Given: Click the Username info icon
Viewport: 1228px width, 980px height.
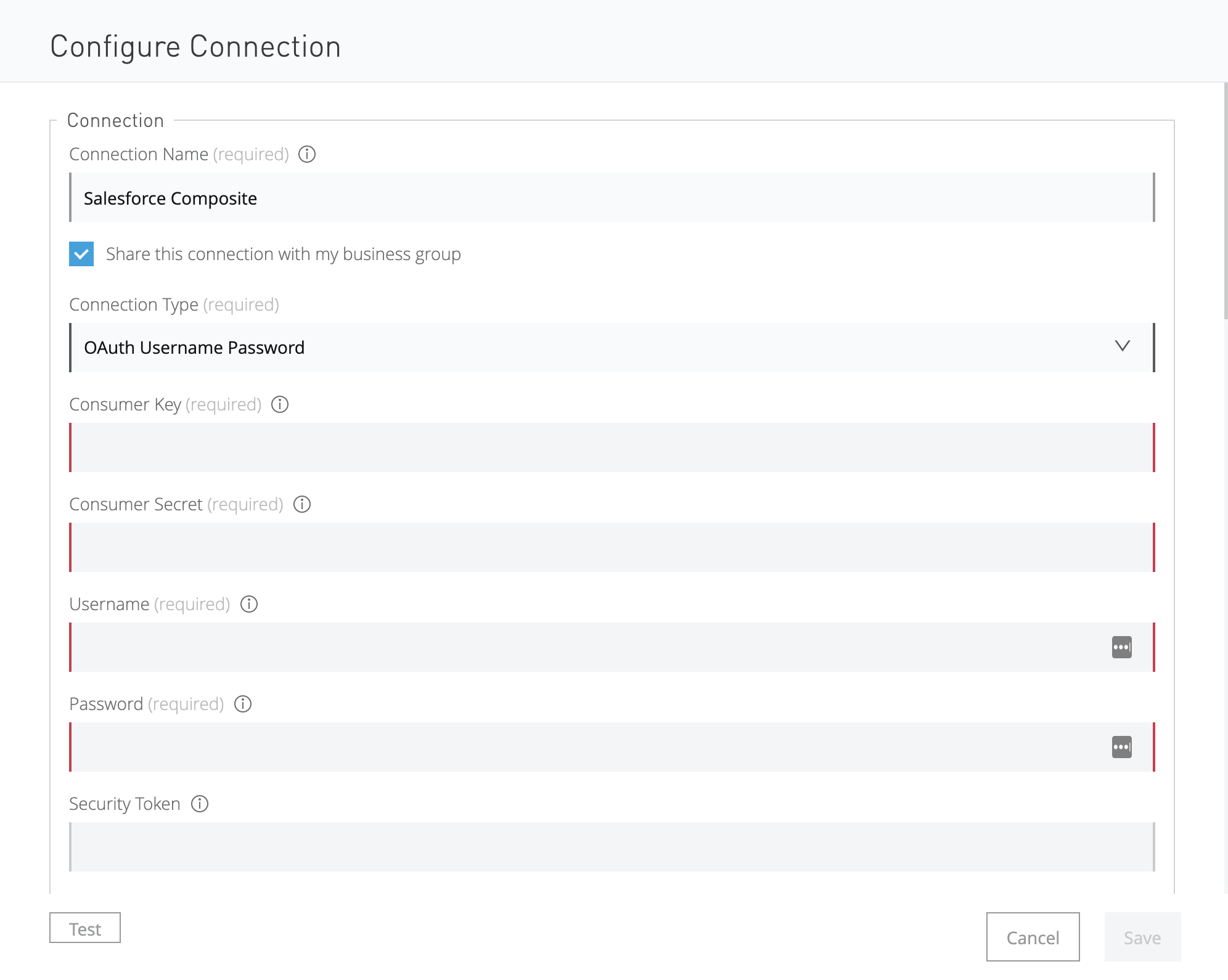Looking at the screenshot, I should click(x=249, y=604).
